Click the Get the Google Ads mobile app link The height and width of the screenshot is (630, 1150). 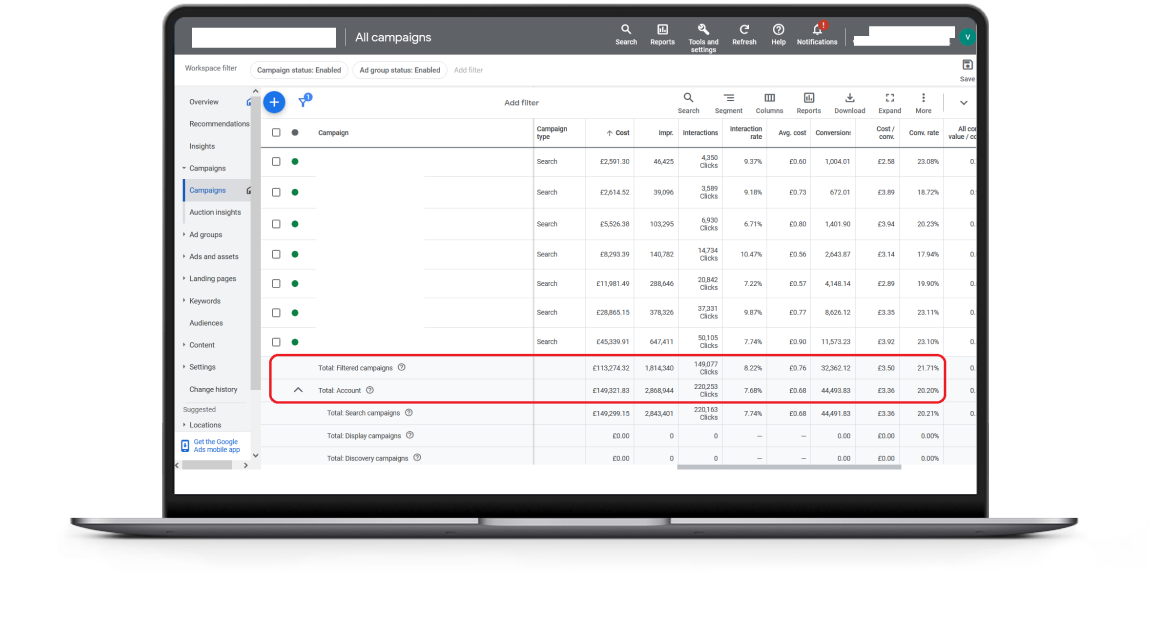216,446
